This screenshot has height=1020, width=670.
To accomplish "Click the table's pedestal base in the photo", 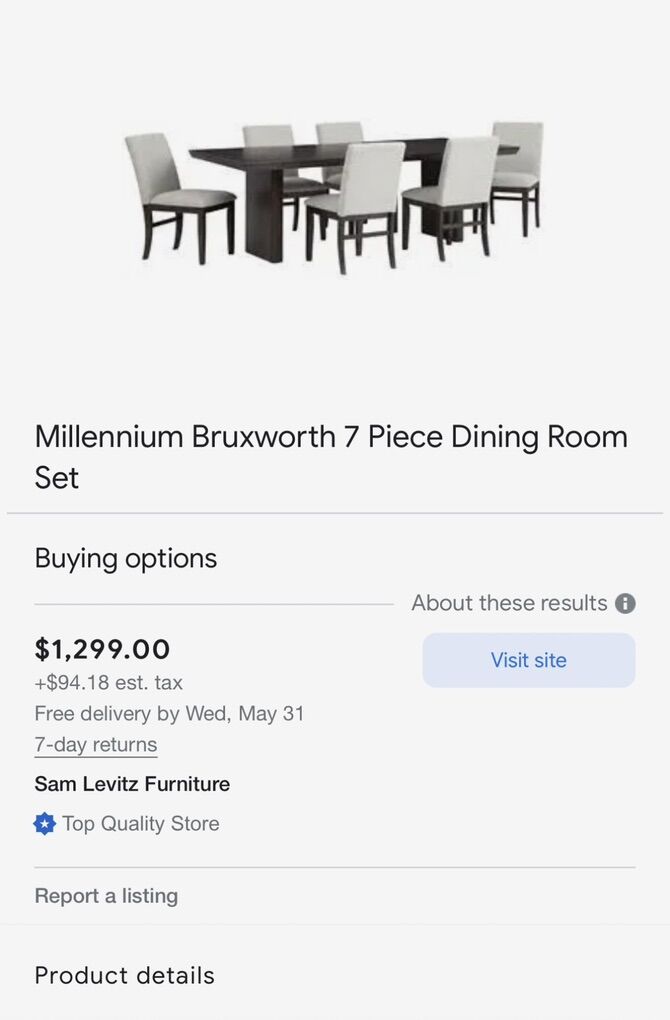I will pyautogui.click(x=265, y=215).
